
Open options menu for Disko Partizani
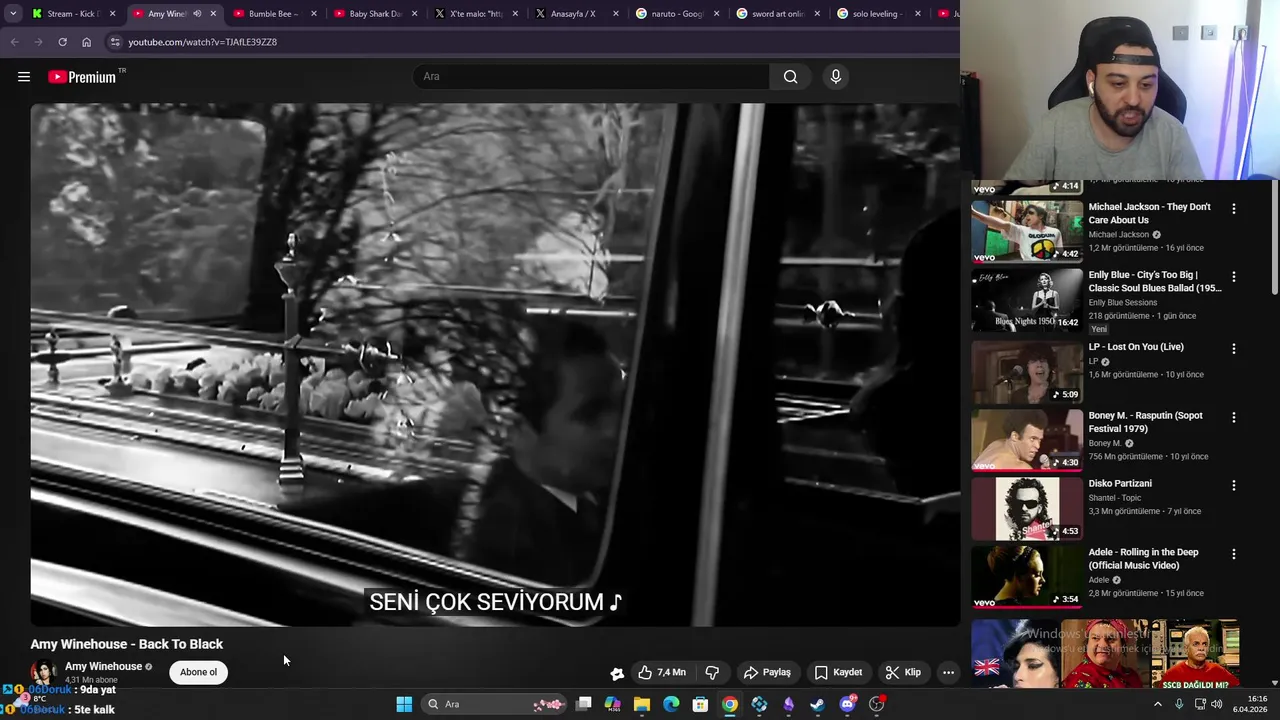click(x=1233, y=485)
